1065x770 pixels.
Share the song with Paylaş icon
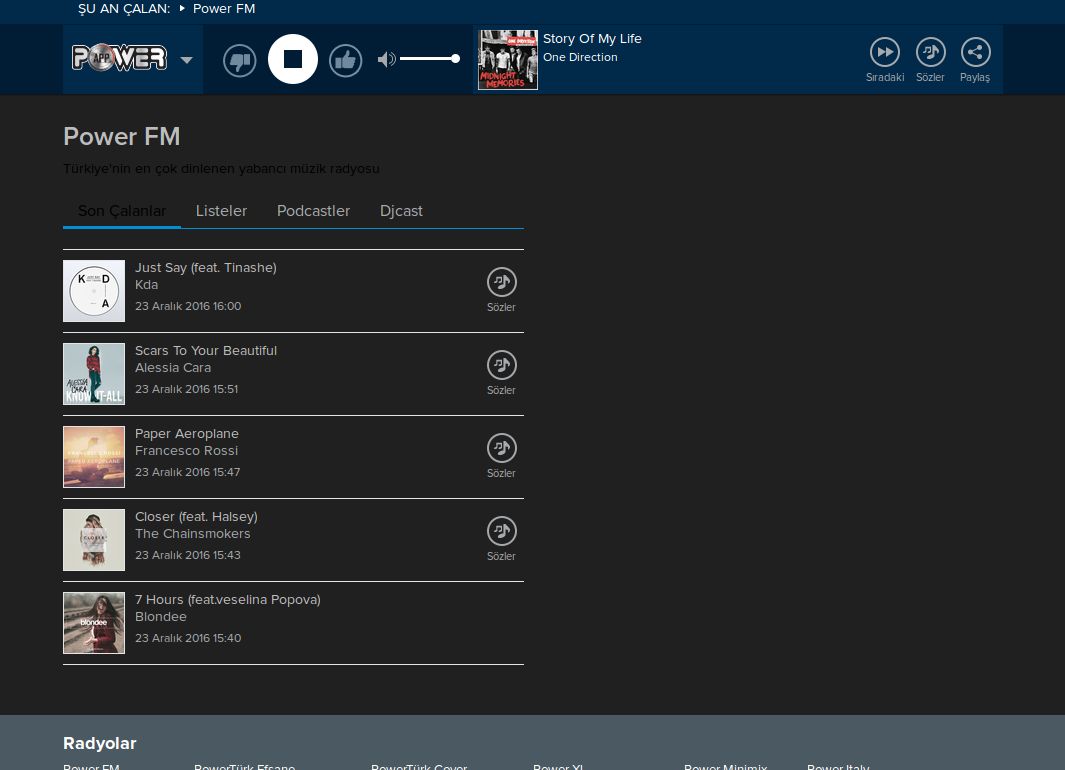975,52
